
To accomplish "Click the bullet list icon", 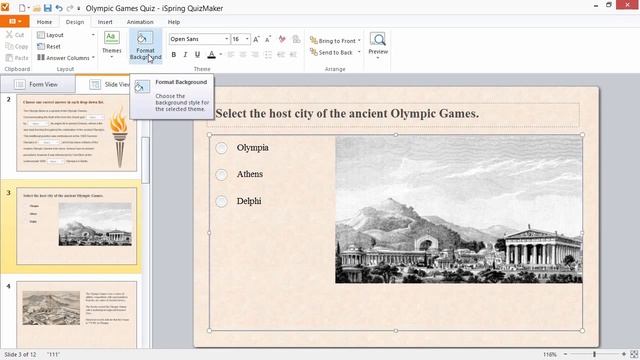I will (x=268, y=54).
